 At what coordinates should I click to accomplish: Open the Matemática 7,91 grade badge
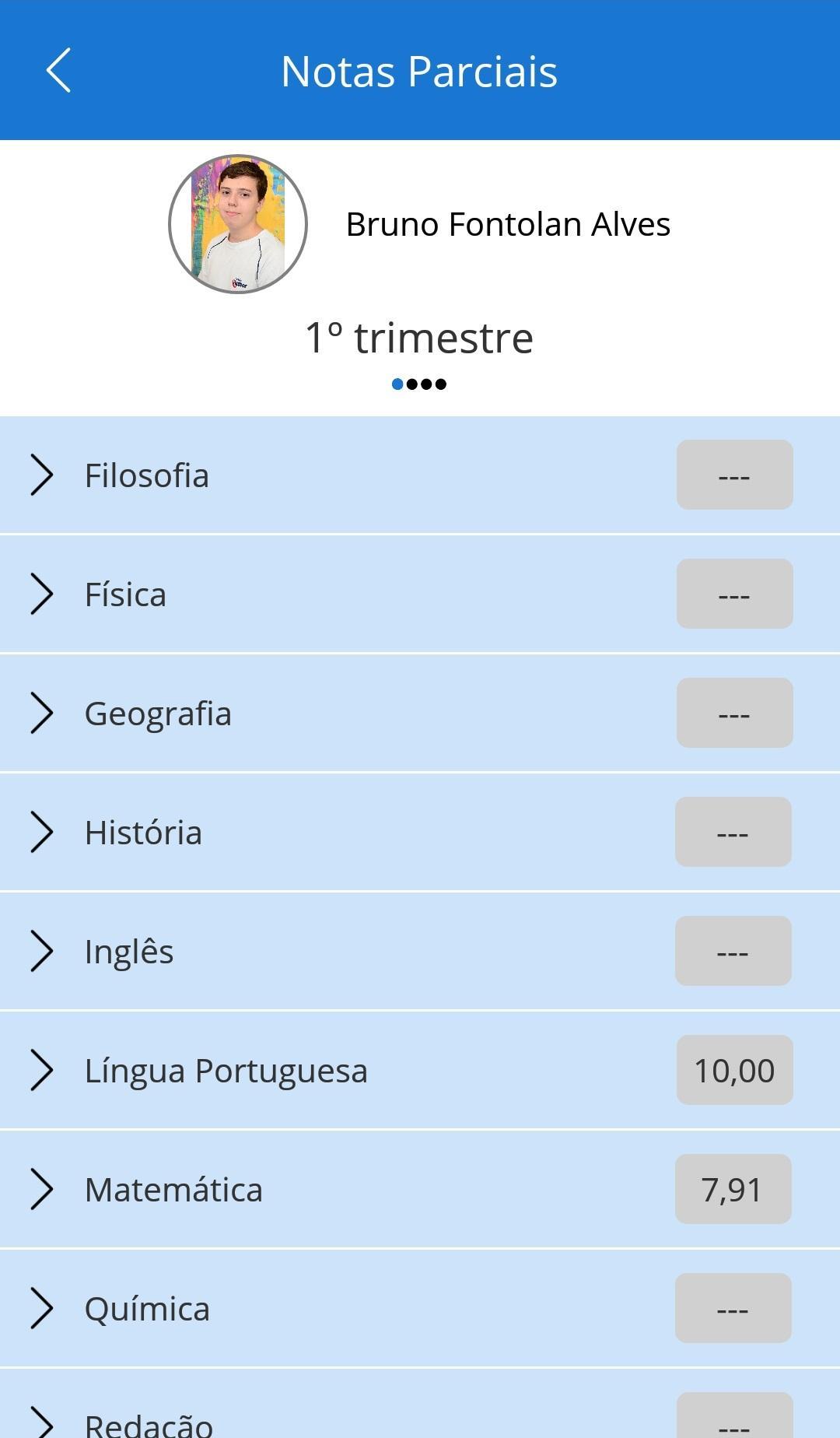point(733,1189)
